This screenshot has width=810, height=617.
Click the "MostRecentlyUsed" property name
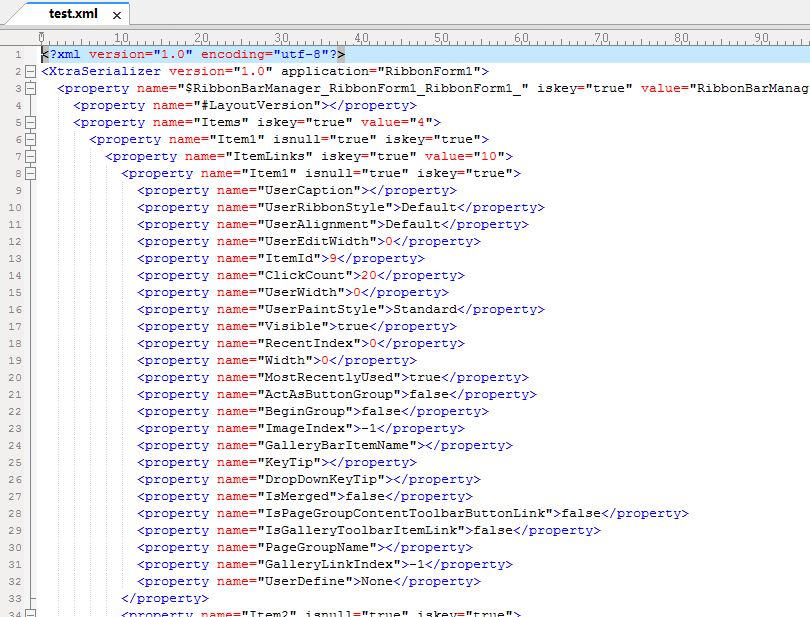[x=329, y=378]
